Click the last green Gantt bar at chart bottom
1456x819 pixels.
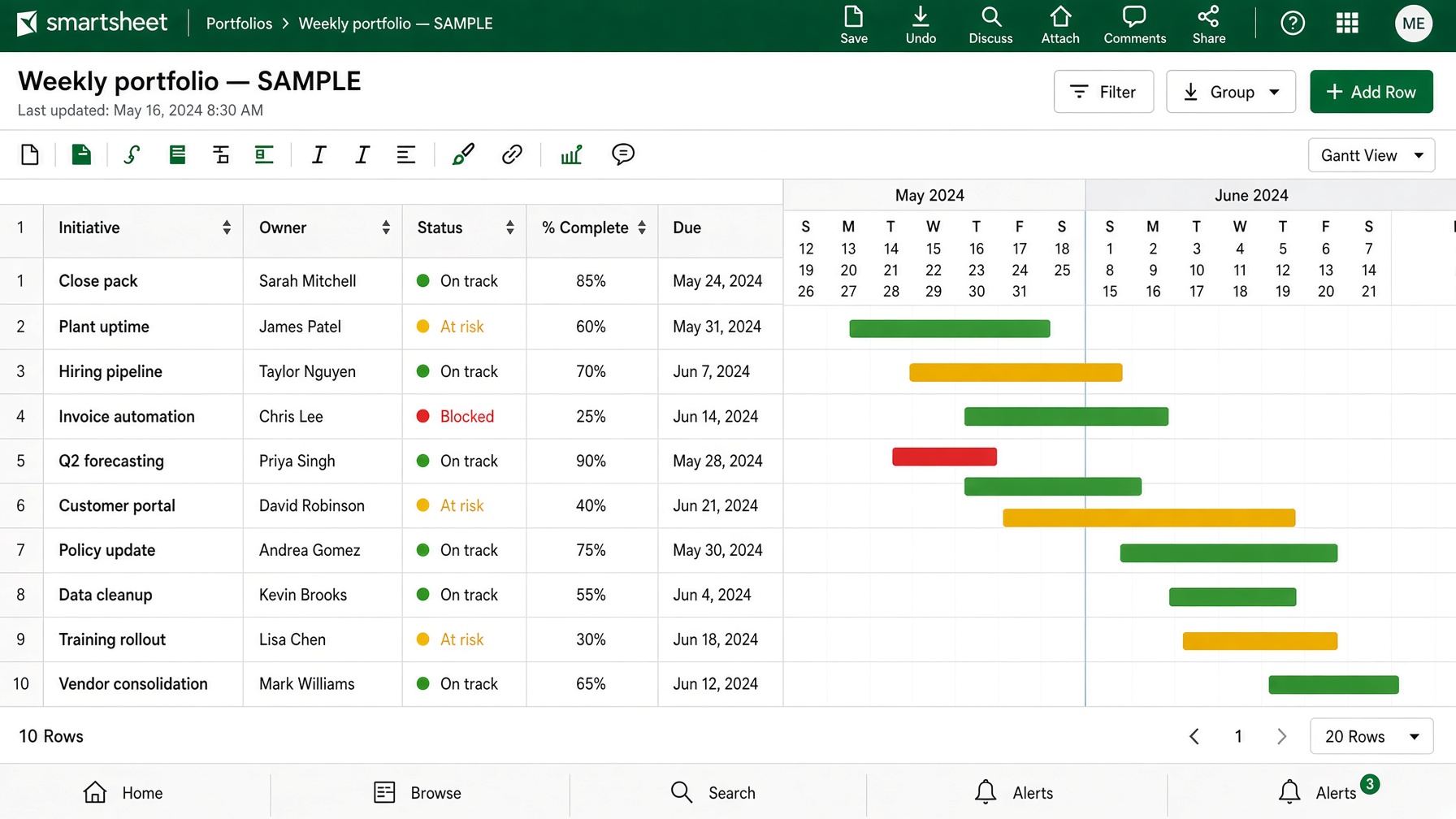coord(1333,685)
